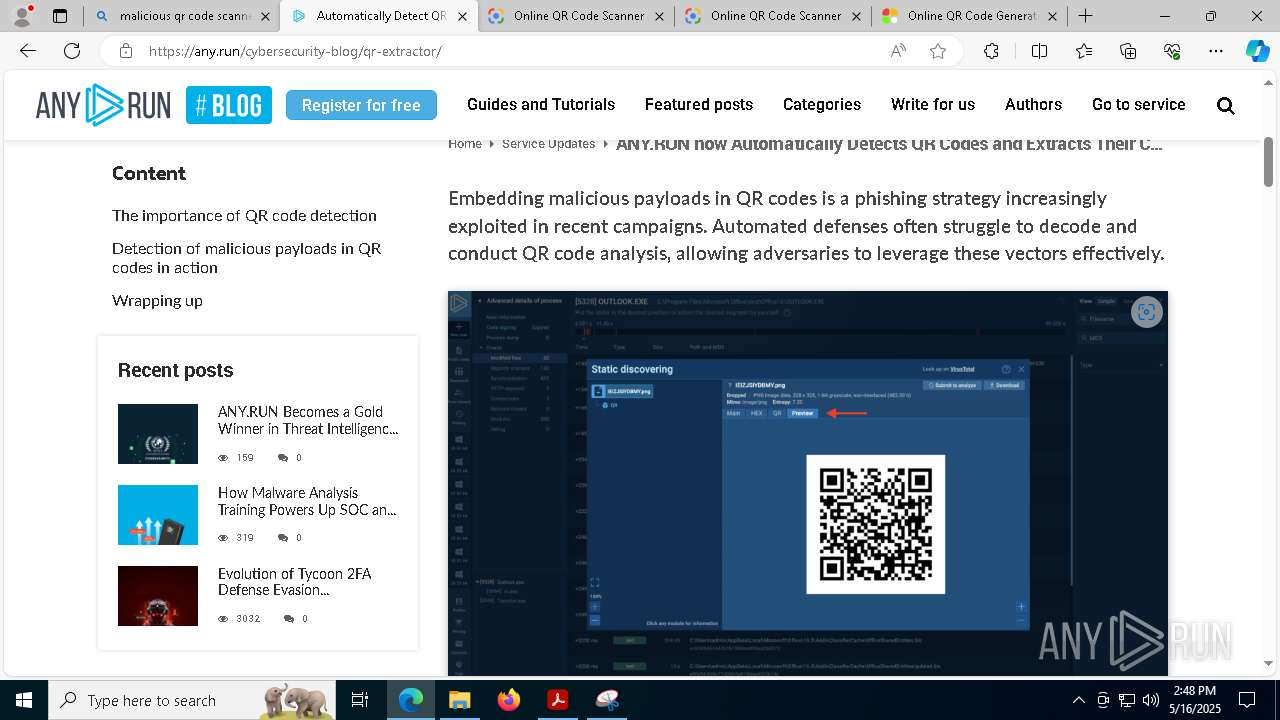Open File Explorer from taskbar
Viewport: 1280px width, 720px height.
coord(459,700)
